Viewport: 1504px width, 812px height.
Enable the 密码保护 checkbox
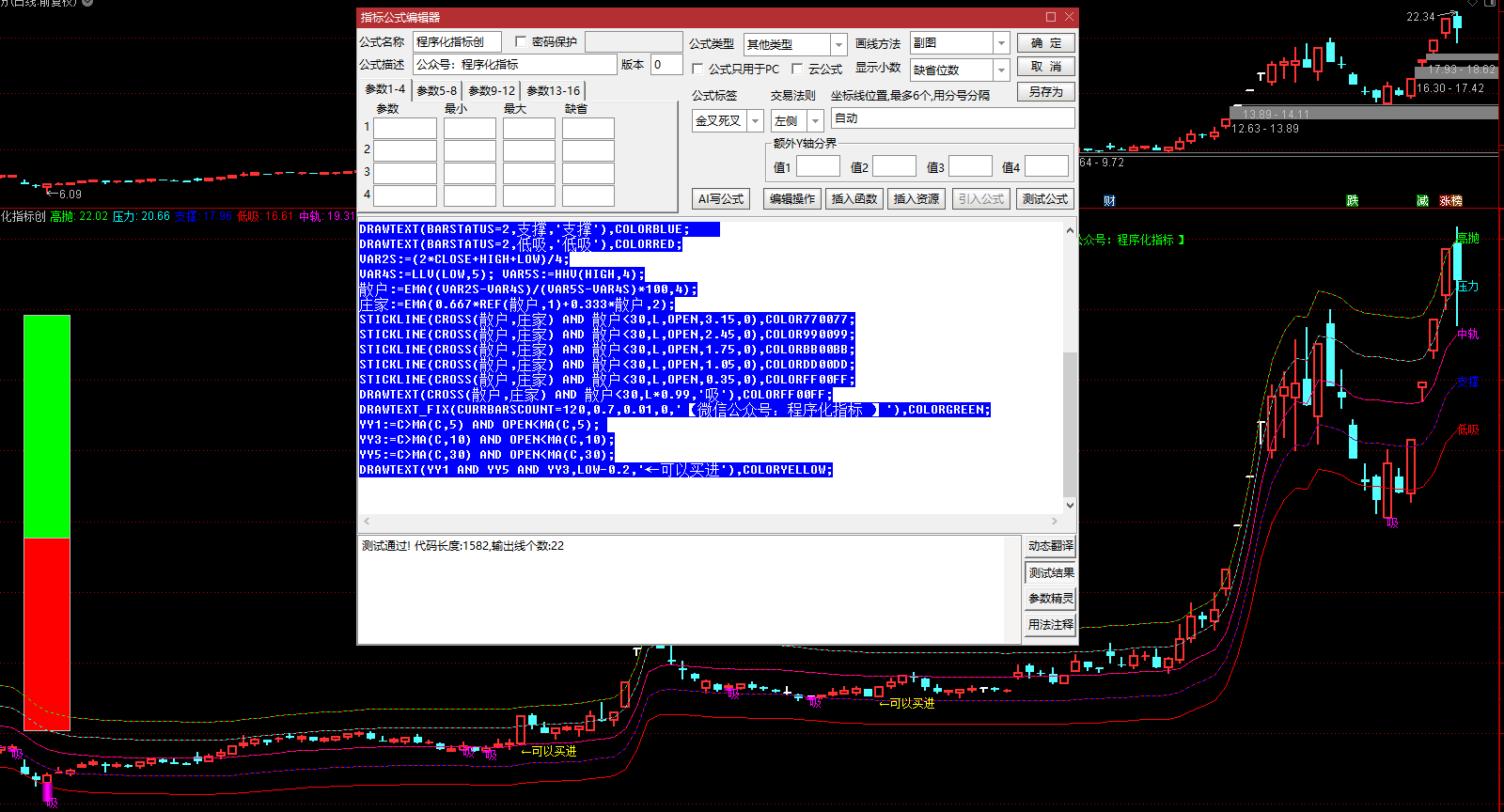click(521, 42)
